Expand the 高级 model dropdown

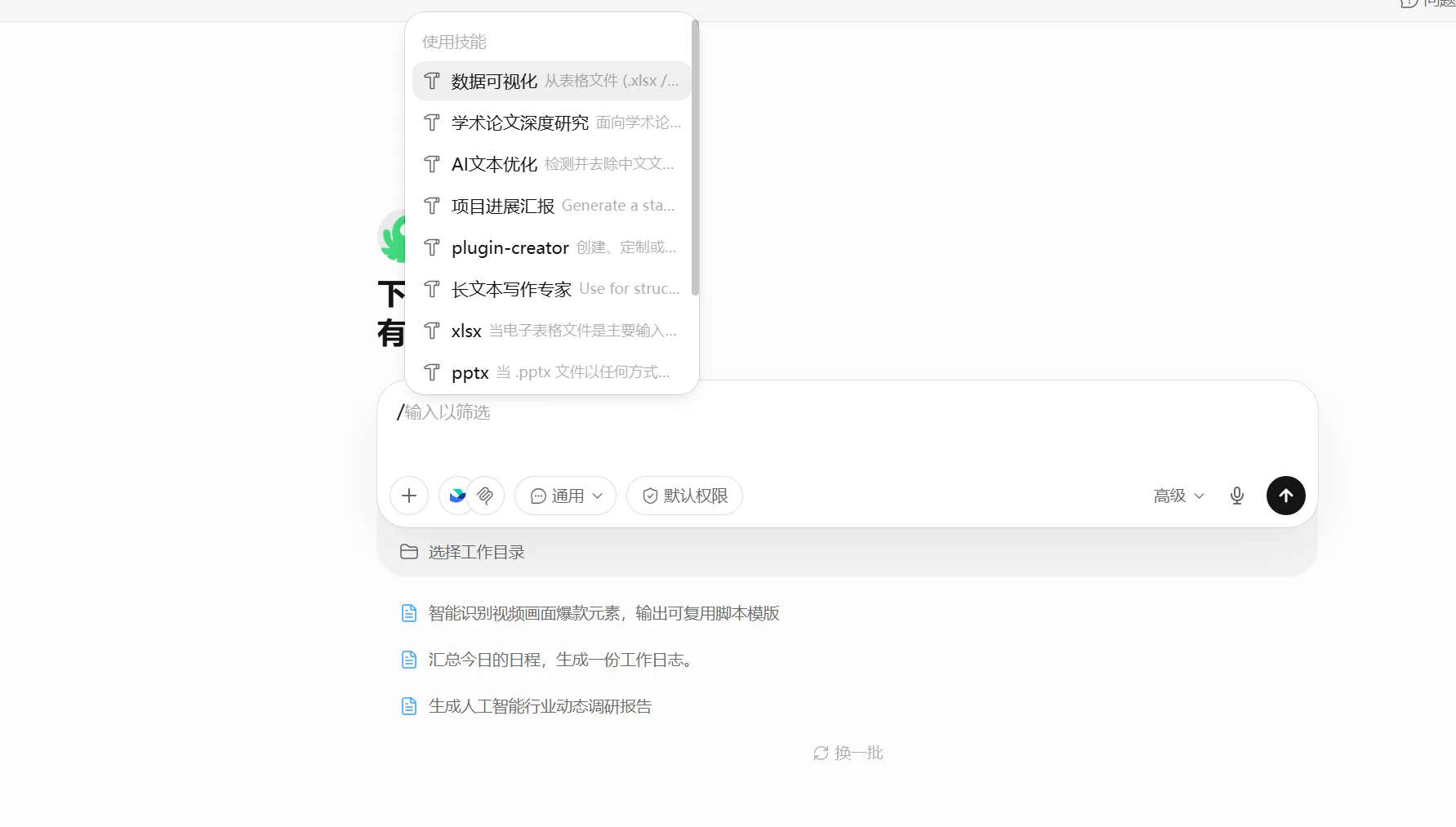pos(1178,496)
